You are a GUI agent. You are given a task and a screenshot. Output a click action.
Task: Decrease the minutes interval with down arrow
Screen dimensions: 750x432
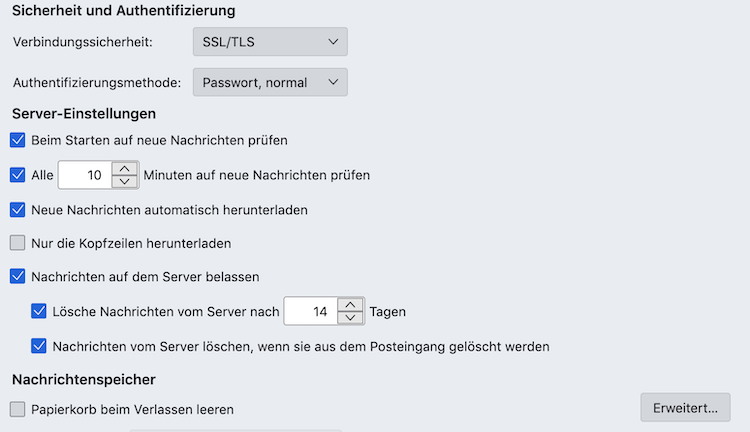click(x=125, y=182)
